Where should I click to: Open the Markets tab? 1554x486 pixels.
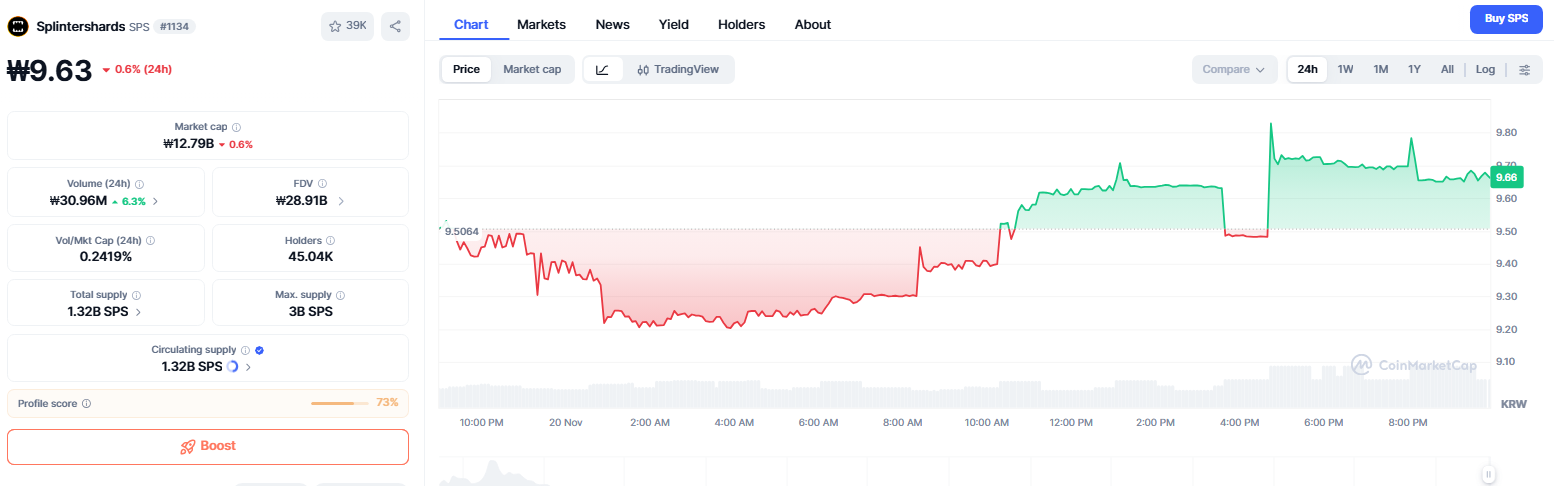coord(541,24)
